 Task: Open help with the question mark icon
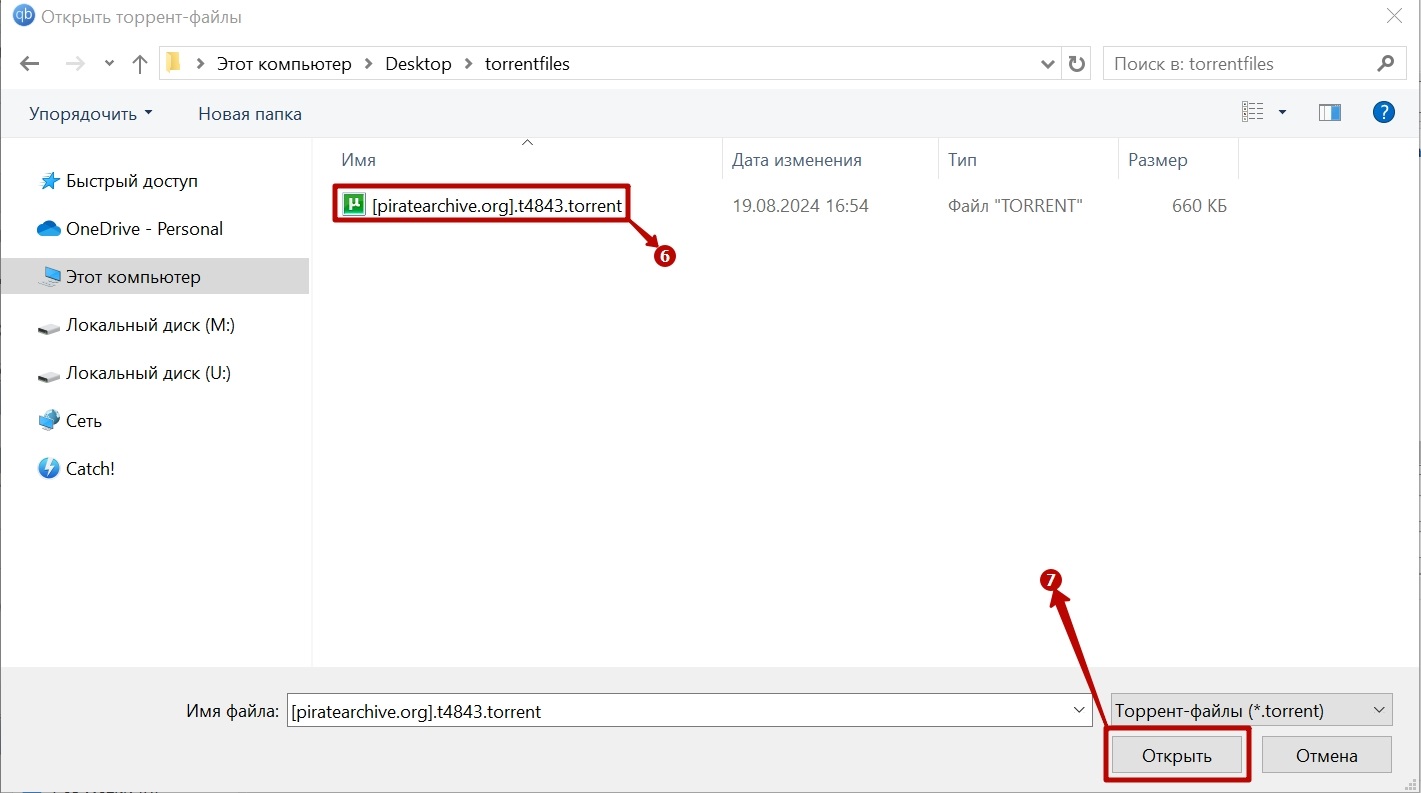click(x=1384, y=113)
